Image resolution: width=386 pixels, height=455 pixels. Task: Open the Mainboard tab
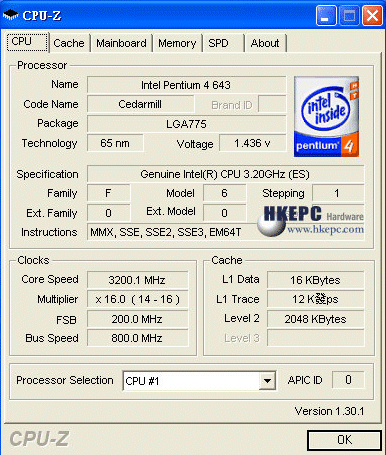pyautogui.click(x=121, y=43)
